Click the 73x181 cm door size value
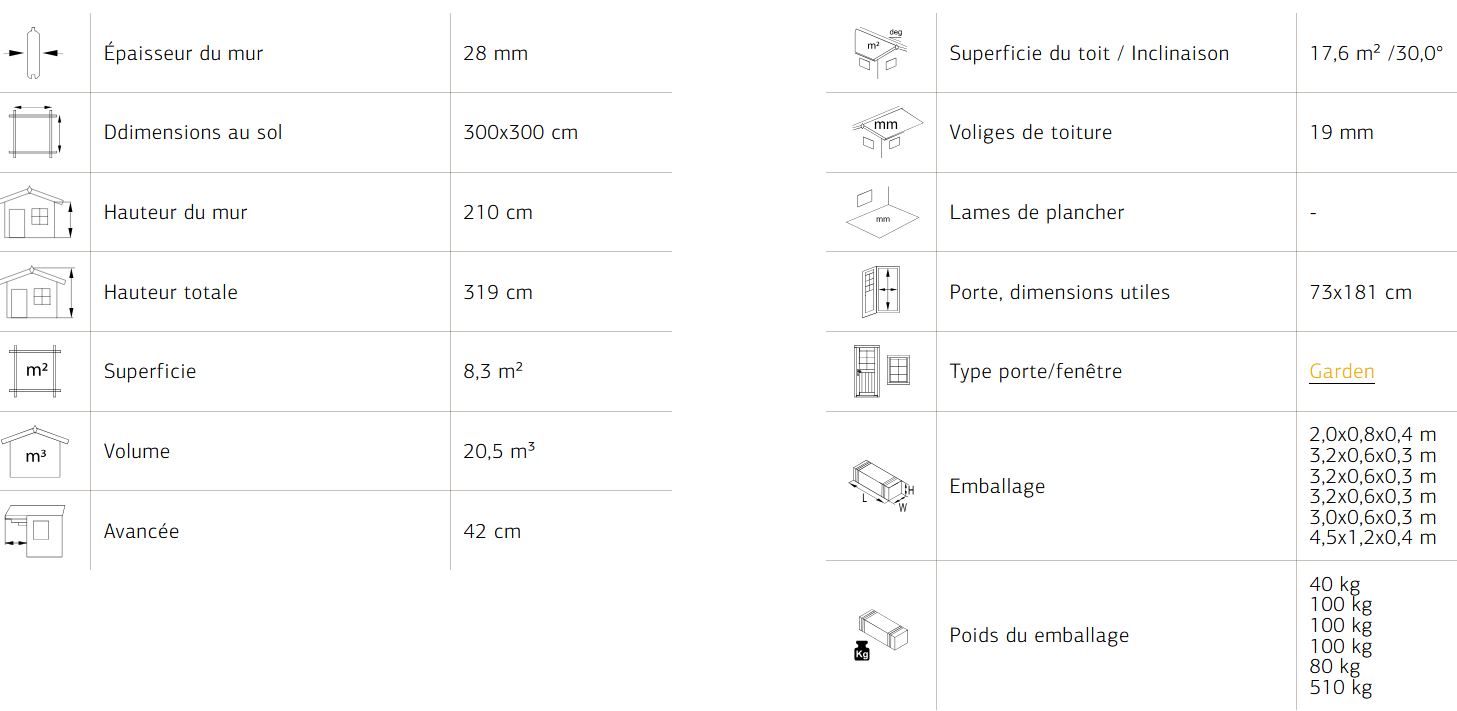Screen dimensions: 1457x711 (1360, 292)
